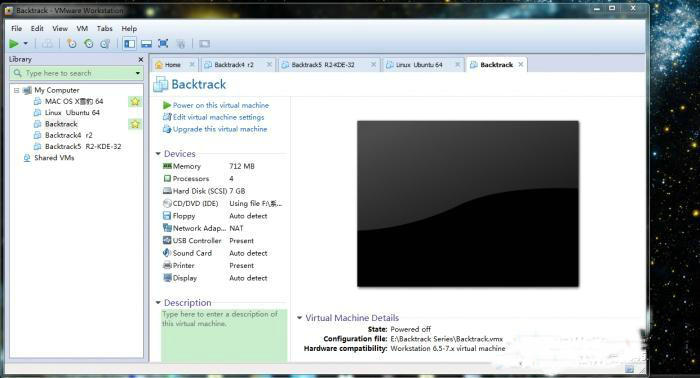Image resolution: width=700 pixels, height=378 pixels.
Task: Click the Enter Full Screen icon in toolbar
Action: [x=163, y=44]
